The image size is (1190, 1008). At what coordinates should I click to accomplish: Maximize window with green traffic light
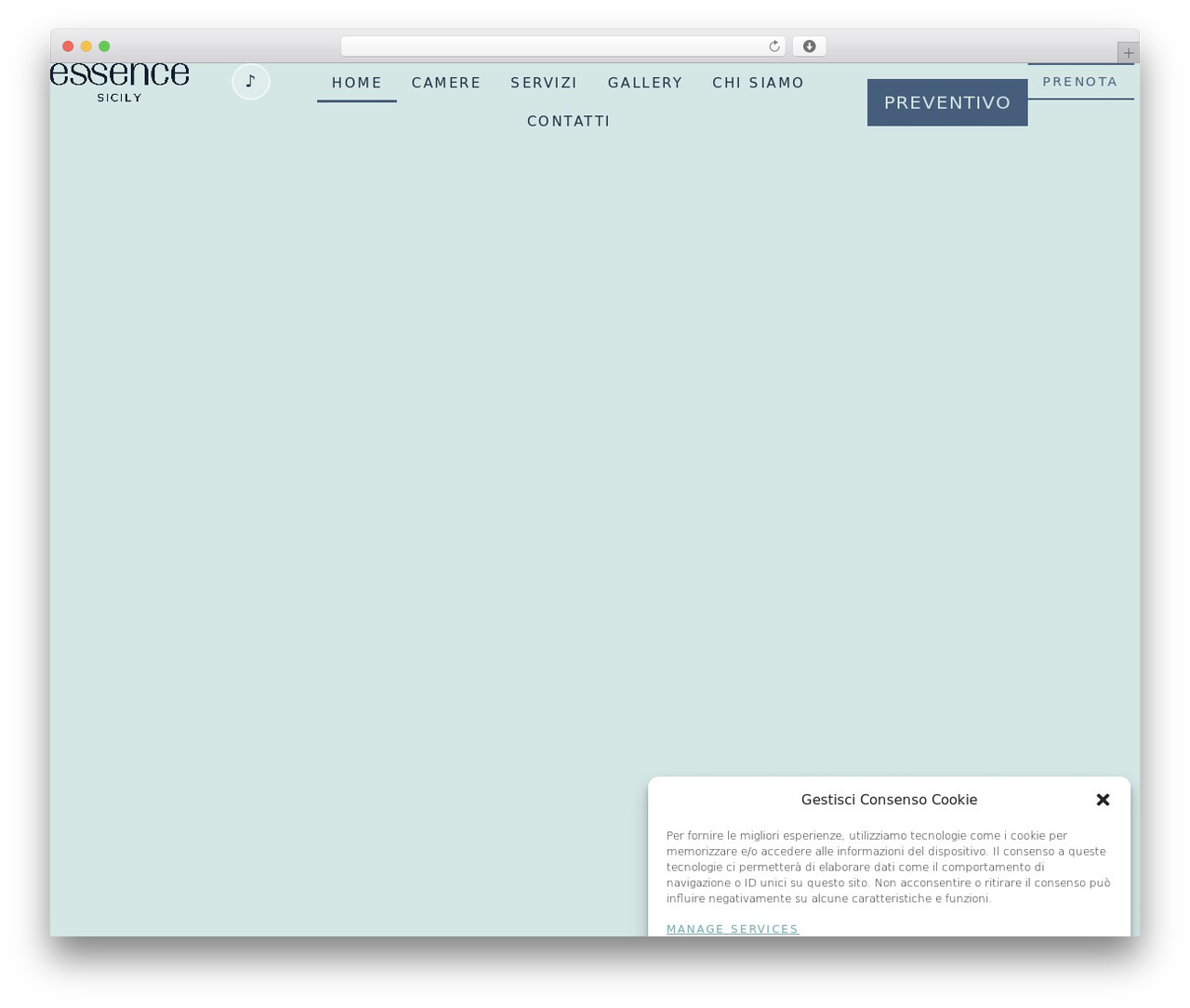pyautogui.click(x=104, y=46)
